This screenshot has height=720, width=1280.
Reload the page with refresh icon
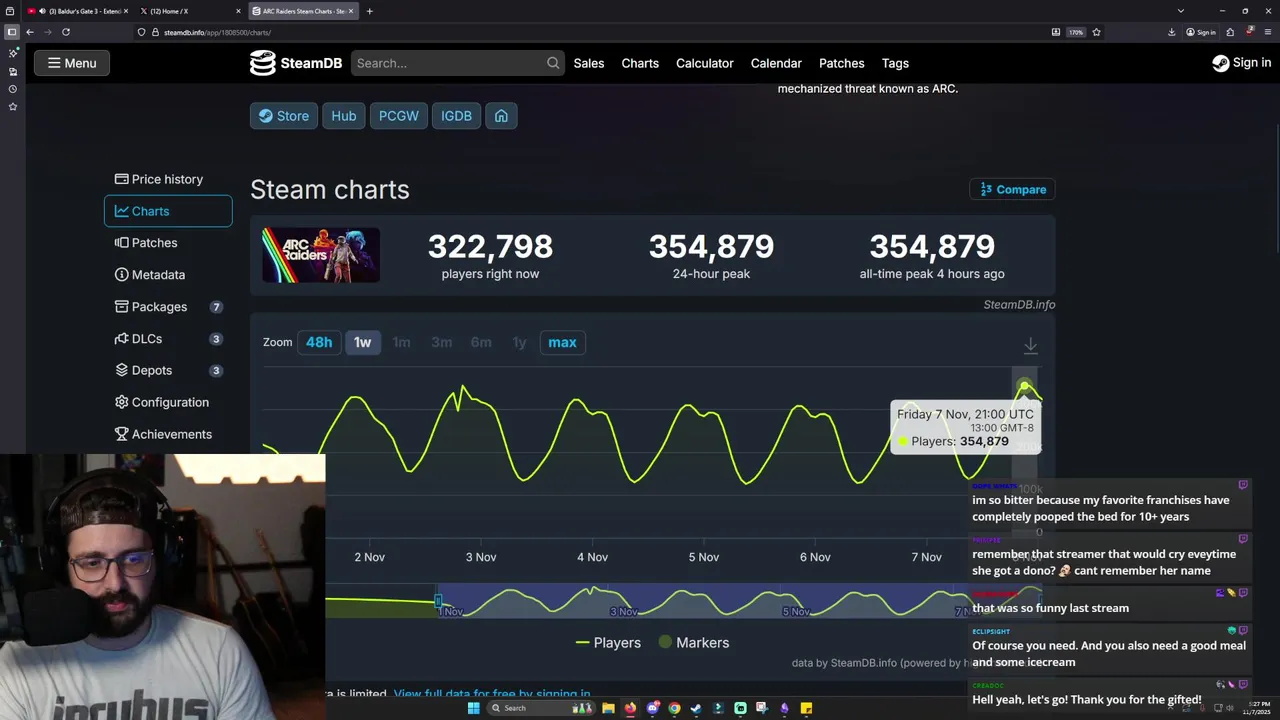coord(66,32)
